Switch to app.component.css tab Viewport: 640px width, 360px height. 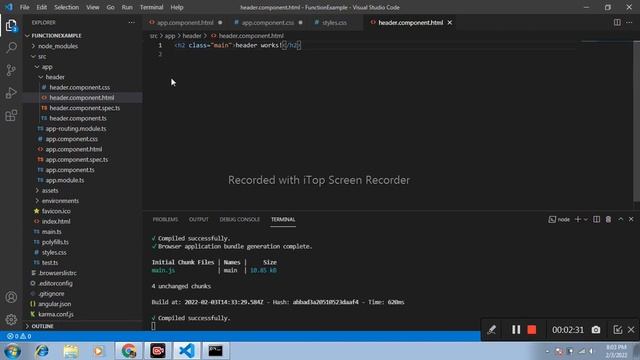click(x=267, y=22)
